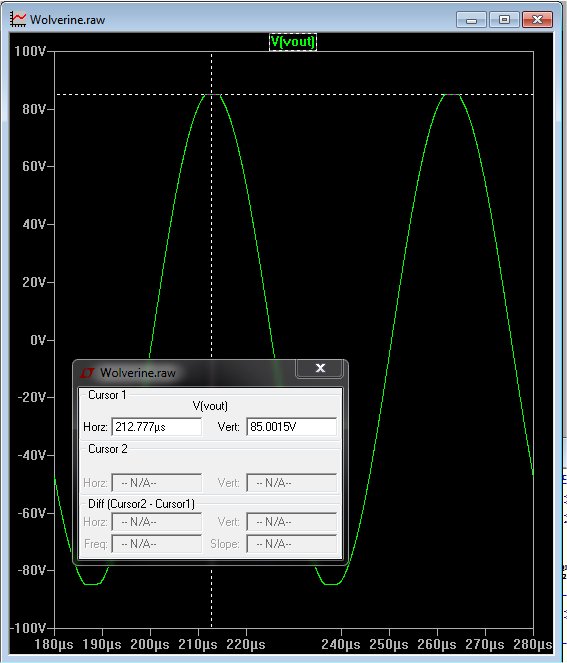The height and width of the screenshot is (663, 567).
Task: Click the V(vout) trace label
Action: pyautogui.click(x=293, y=42)
